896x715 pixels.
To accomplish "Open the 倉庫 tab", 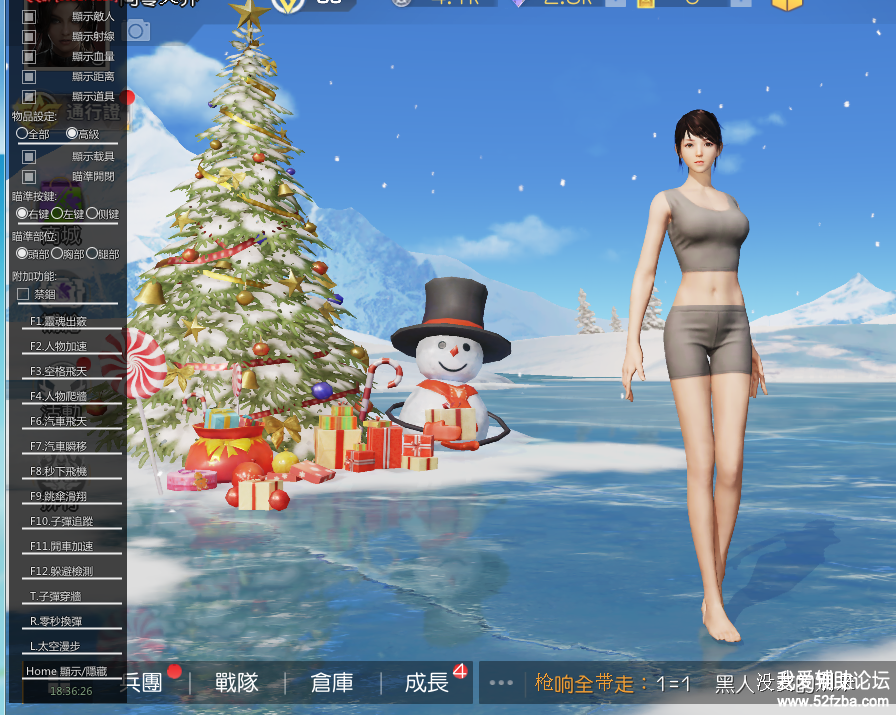I will click(x=331, y=682).
